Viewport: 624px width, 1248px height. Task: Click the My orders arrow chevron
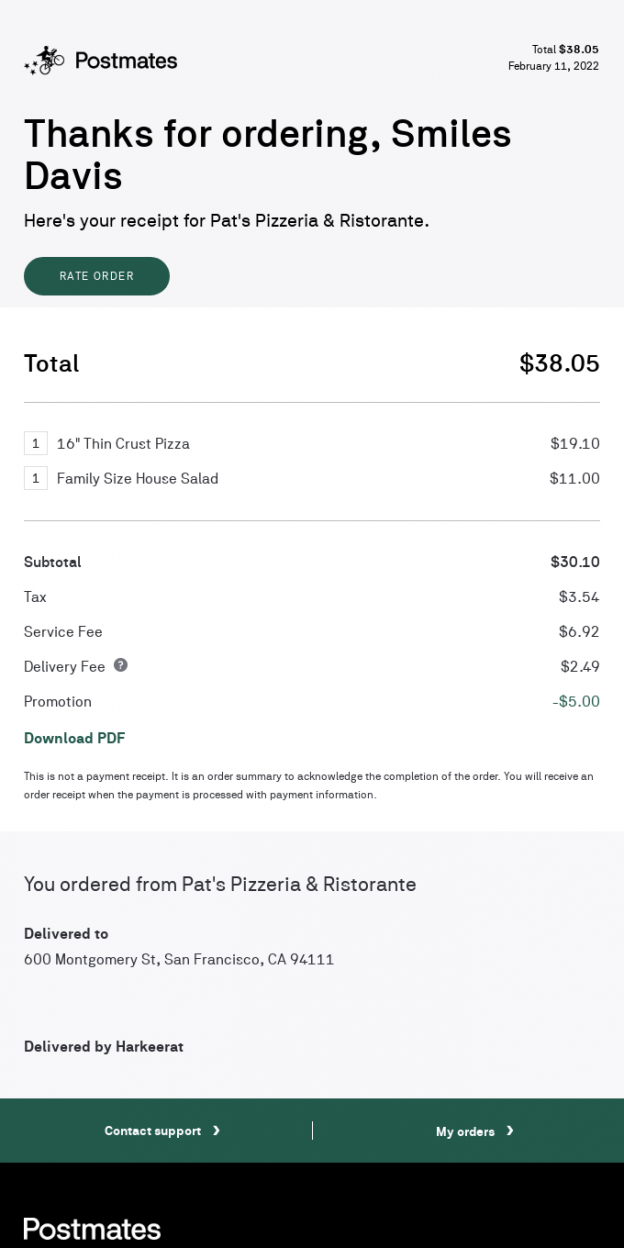(x=510, y=1130)
